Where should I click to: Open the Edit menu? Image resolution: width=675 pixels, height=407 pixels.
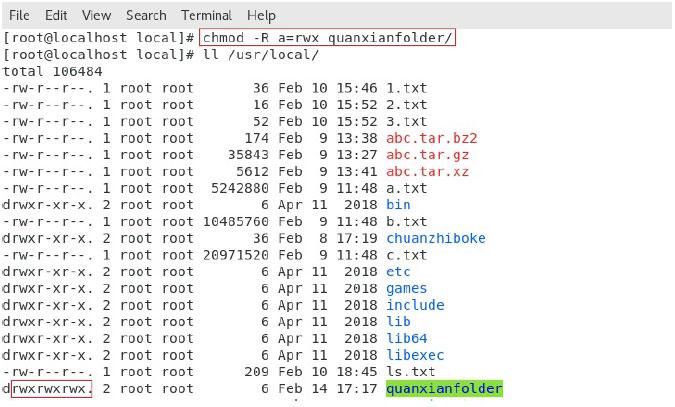[x=56, y=16]
